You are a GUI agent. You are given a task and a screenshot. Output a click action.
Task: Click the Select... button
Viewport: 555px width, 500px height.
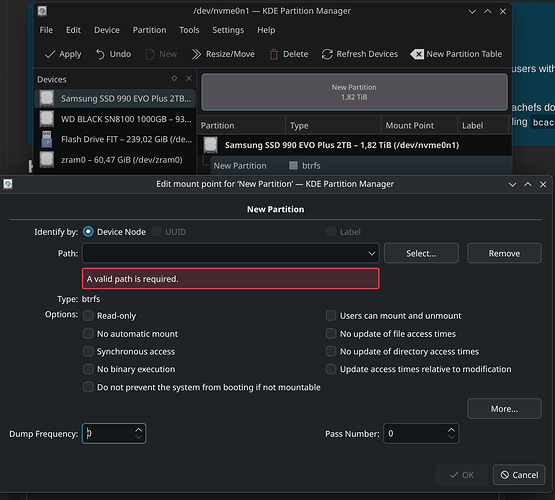[421, 253]
